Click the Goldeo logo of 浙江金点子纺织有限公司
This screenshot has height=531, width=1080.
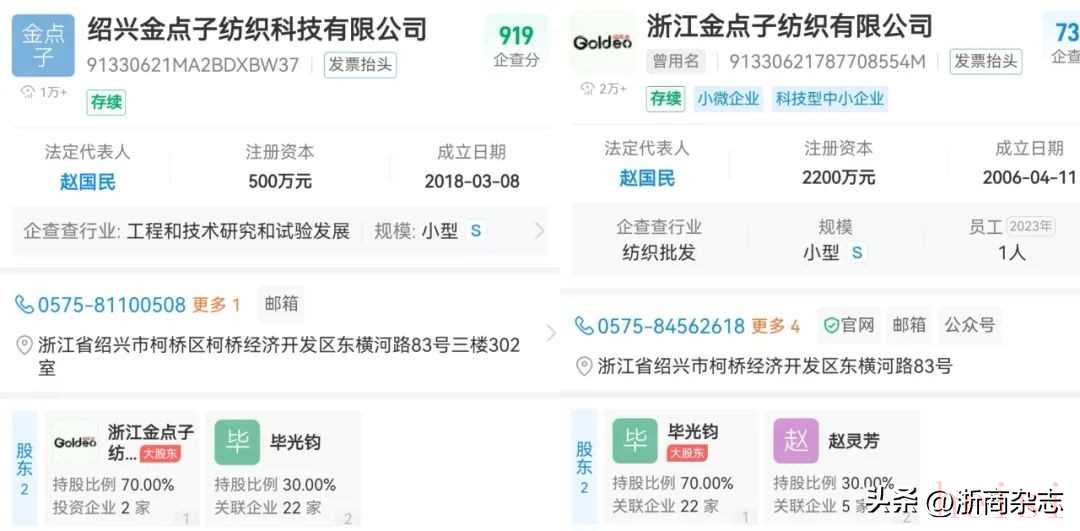(x=602, y=43)
